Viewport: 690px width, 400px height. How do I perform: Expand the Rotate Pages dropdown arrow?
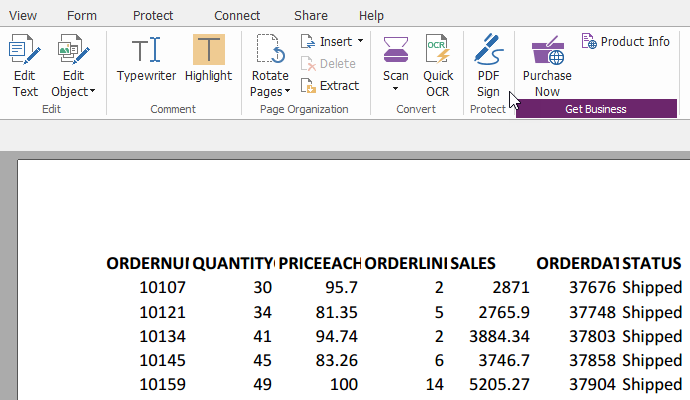pos(287,92)
